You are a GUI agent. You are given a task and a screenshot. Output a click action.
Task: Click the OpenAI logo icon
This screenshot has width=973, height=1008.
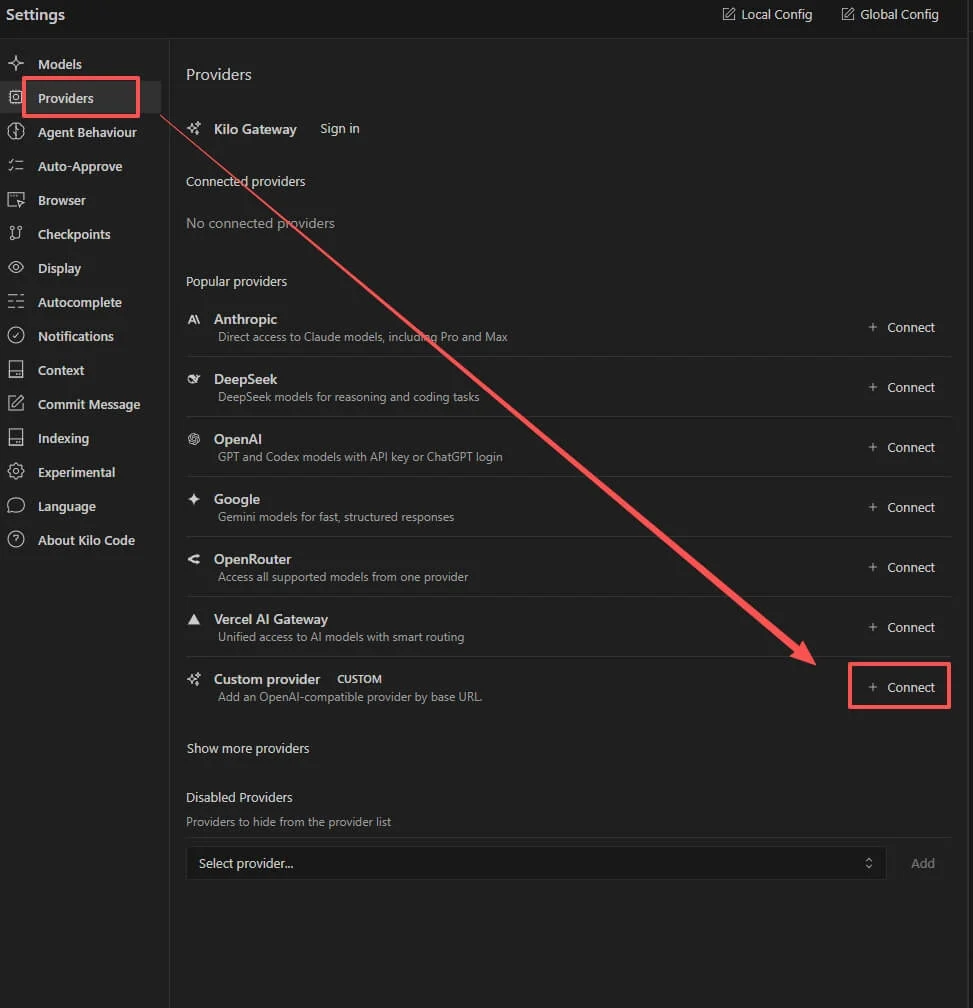pos(194,439)
